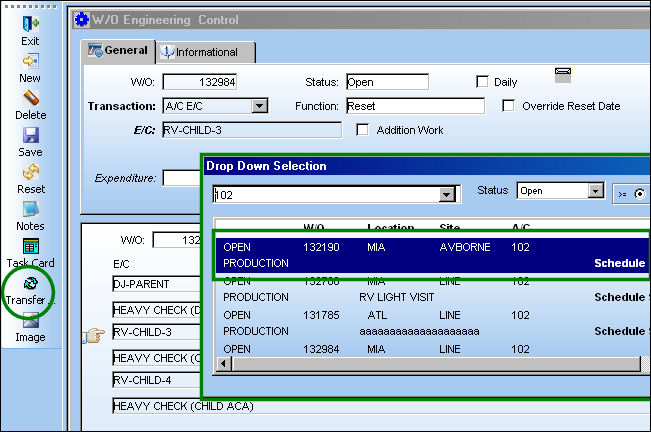This screenshot has height=432, width=651.
Task: Toggle the Daily checkbox
Action: click(482, 81)
